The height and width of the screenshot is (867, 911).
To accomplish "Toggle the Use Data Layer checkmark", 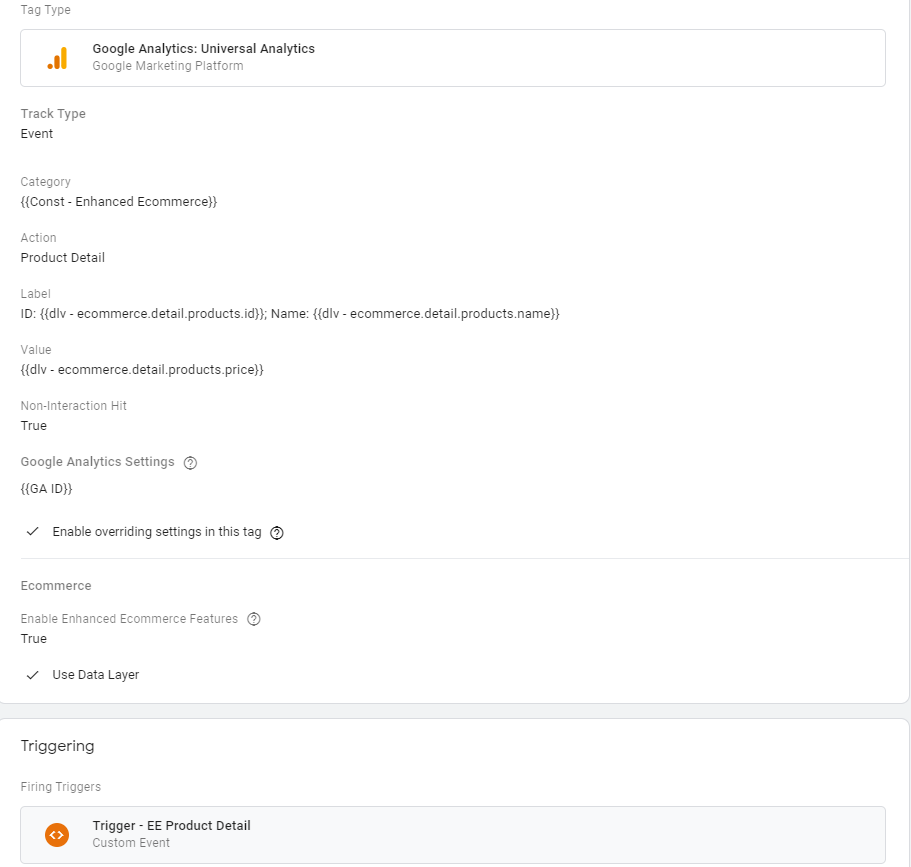I will 33,675.
